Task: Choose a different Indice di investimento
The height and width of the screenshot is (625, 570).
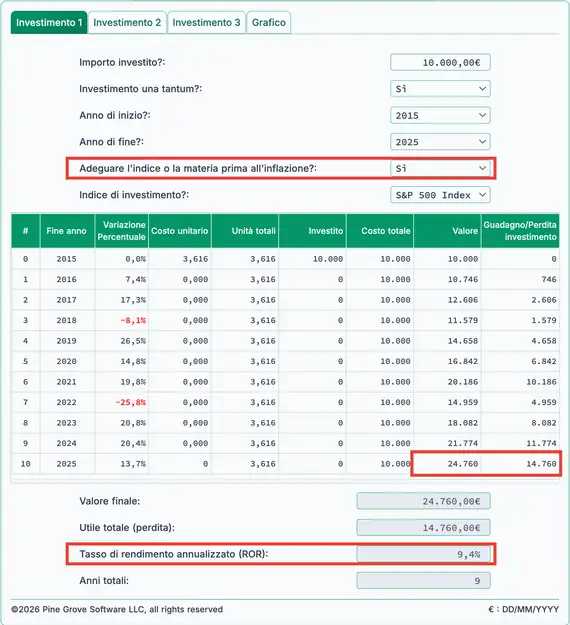Action: coord(440,195)
